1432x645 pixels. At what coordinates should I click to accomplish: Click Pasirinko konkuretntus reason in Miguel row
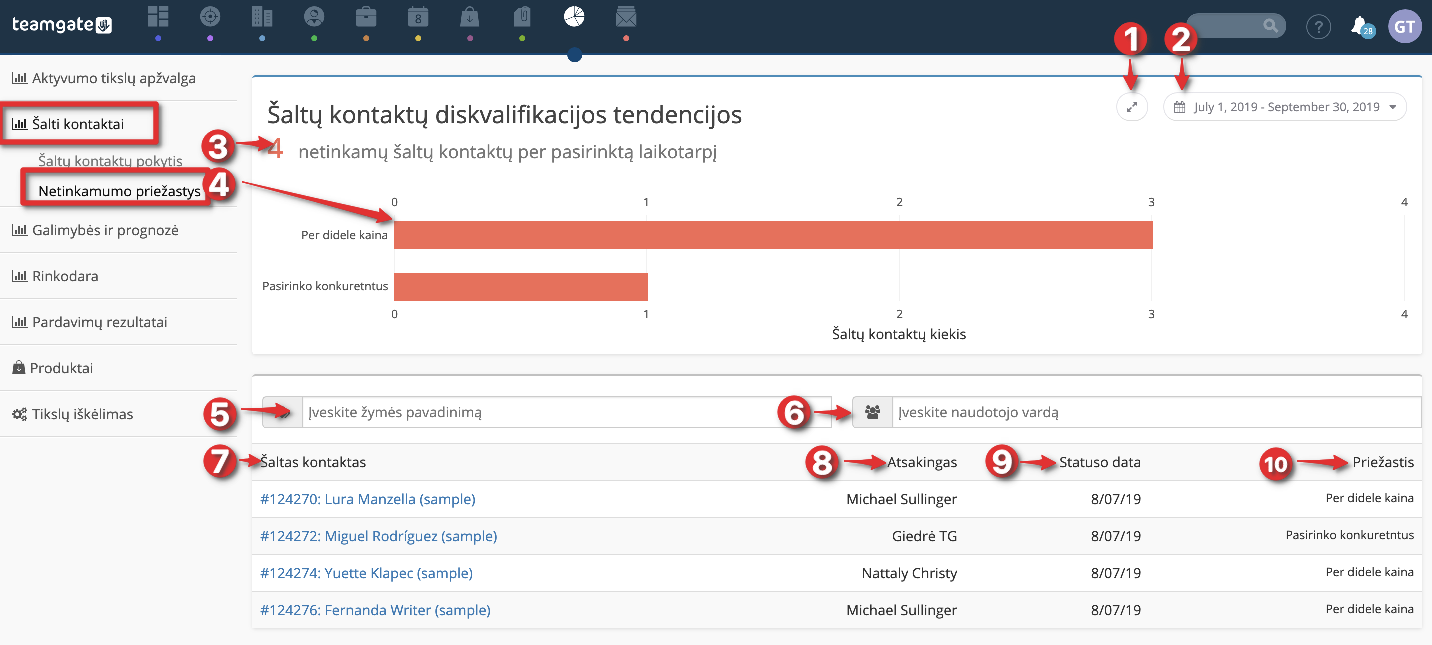coord(1350,535)
